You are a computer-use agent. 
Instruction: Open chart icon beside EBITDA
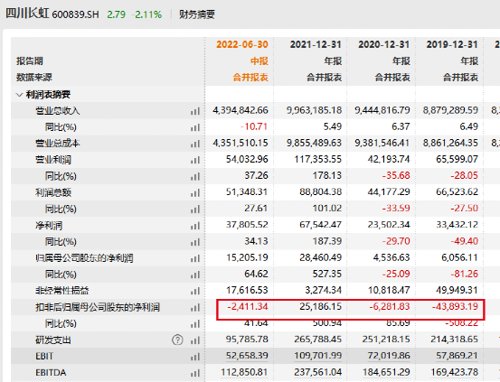click(x=195, y=373)
